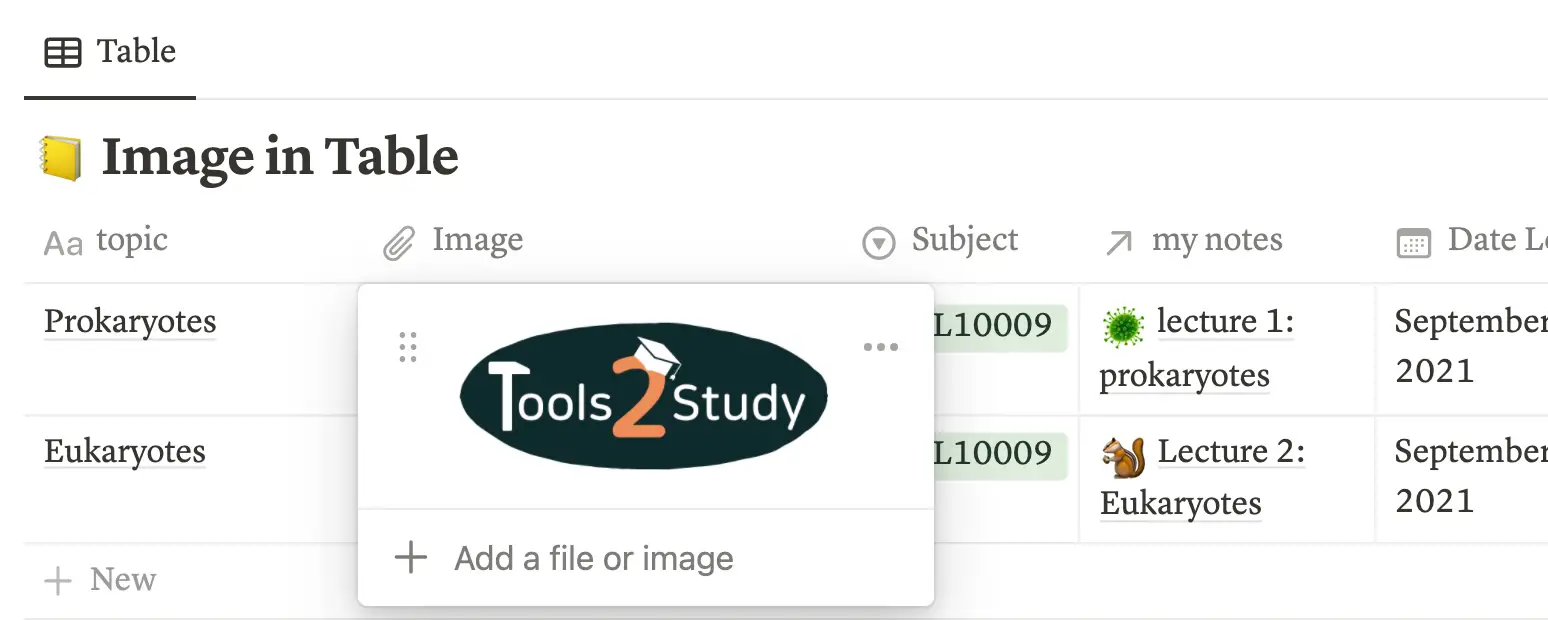Click Add a file or image
1548x620 pixels.
[x=594, y=558]
